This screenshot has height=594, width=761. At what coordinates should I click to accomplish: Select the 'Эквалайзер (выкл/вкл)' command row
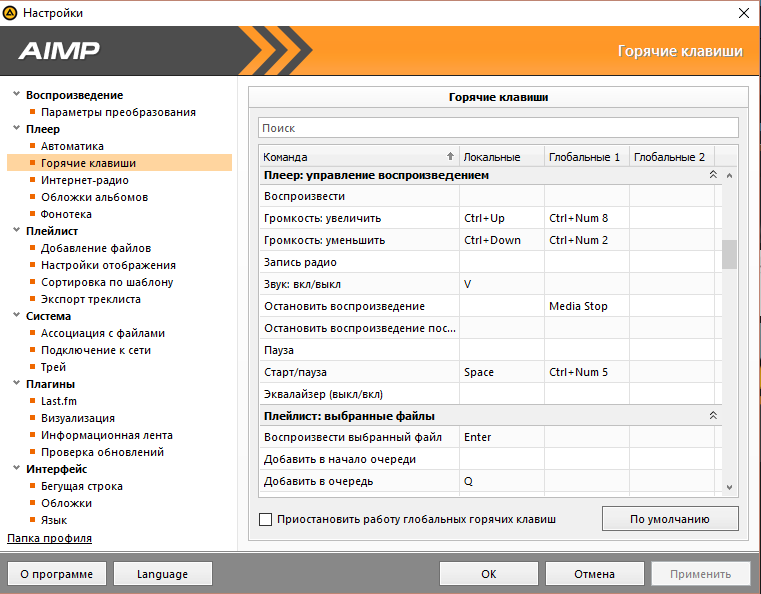(x=490, y=394)
